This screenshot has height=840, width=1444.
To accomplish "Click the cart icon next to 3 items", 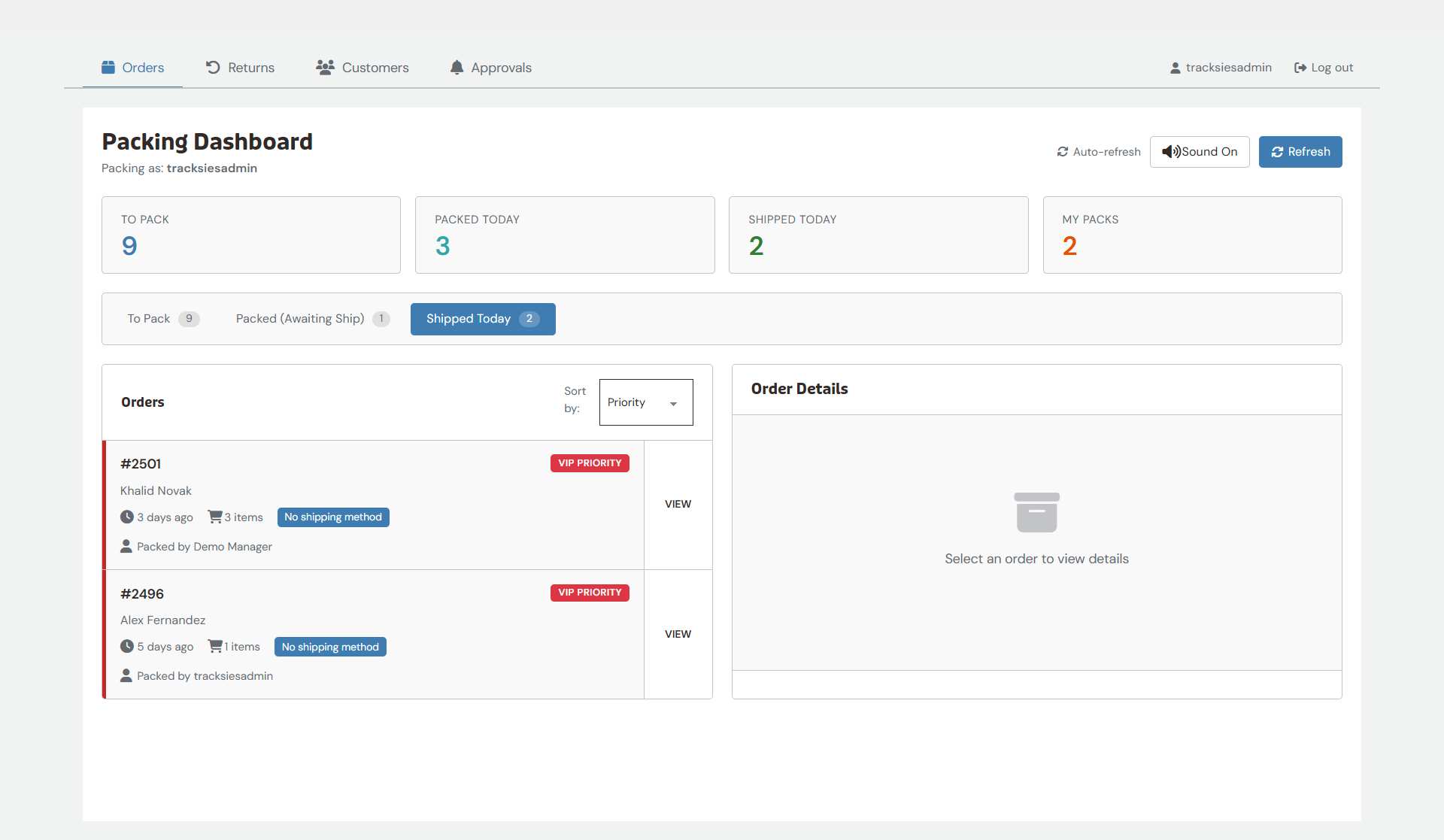I will pyautogui.click(x=215, y=517).
